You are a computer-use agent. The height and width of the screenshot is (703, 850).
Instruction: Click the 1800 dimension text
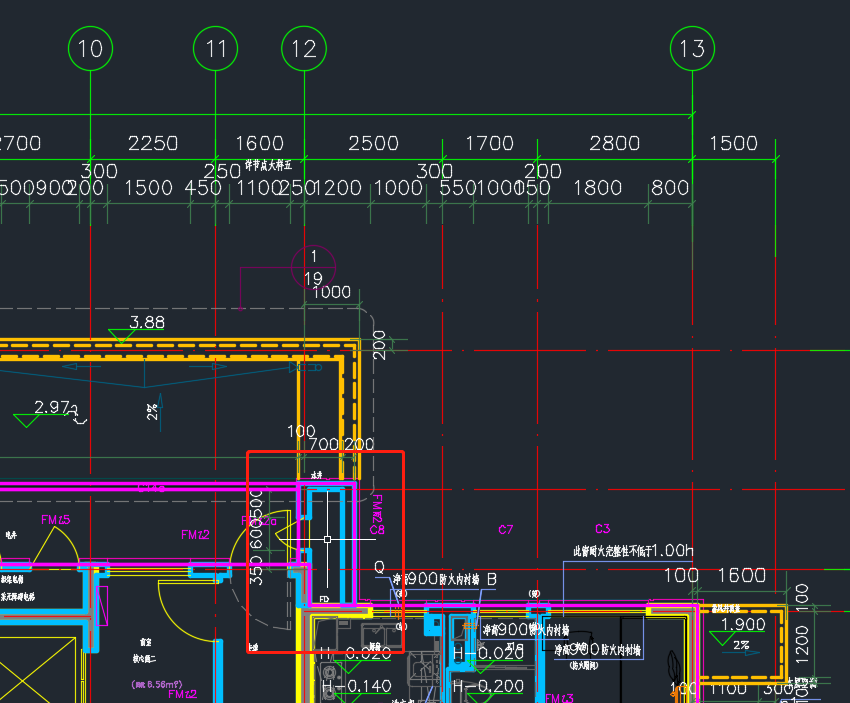[x=597, y=188]
